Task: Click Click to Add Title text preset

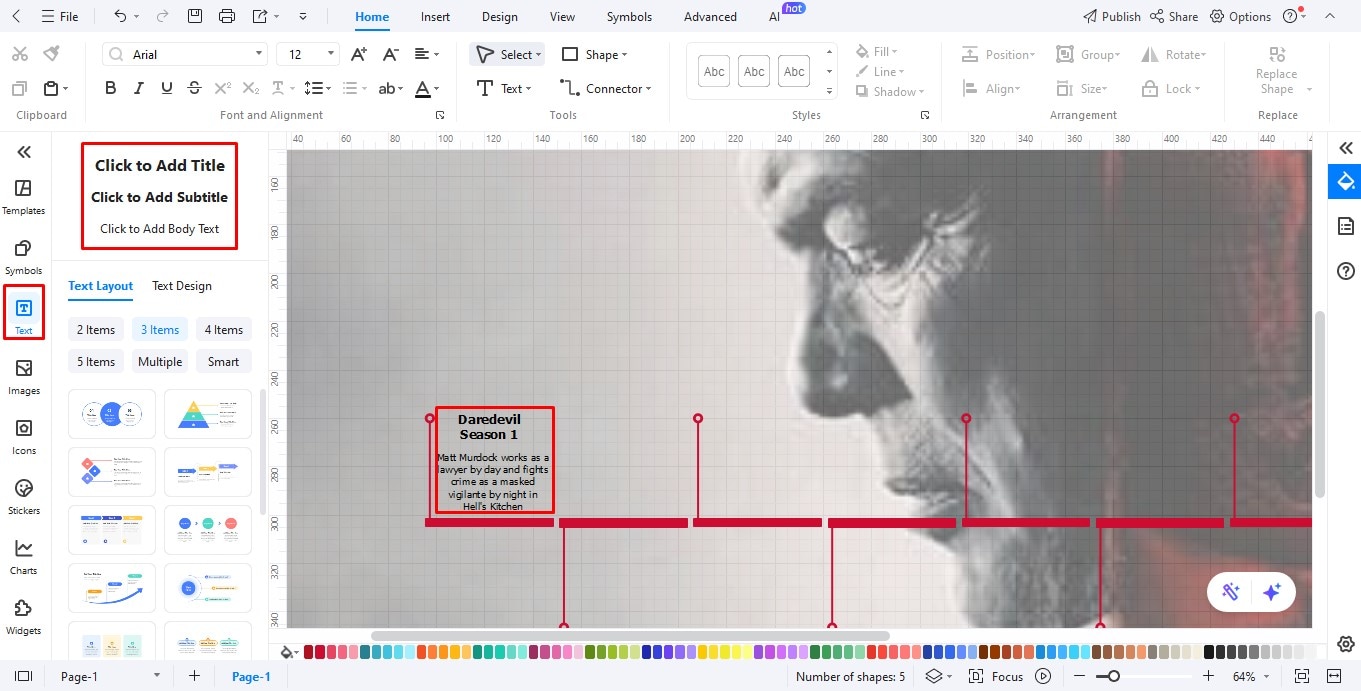Action: (x=160, y=165)
